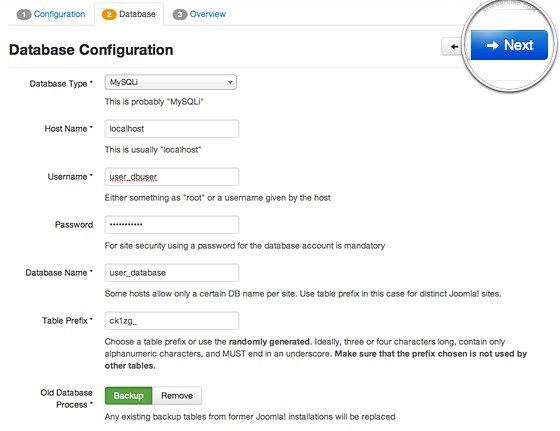Focus the Host Name field

(x=172, y=129)
